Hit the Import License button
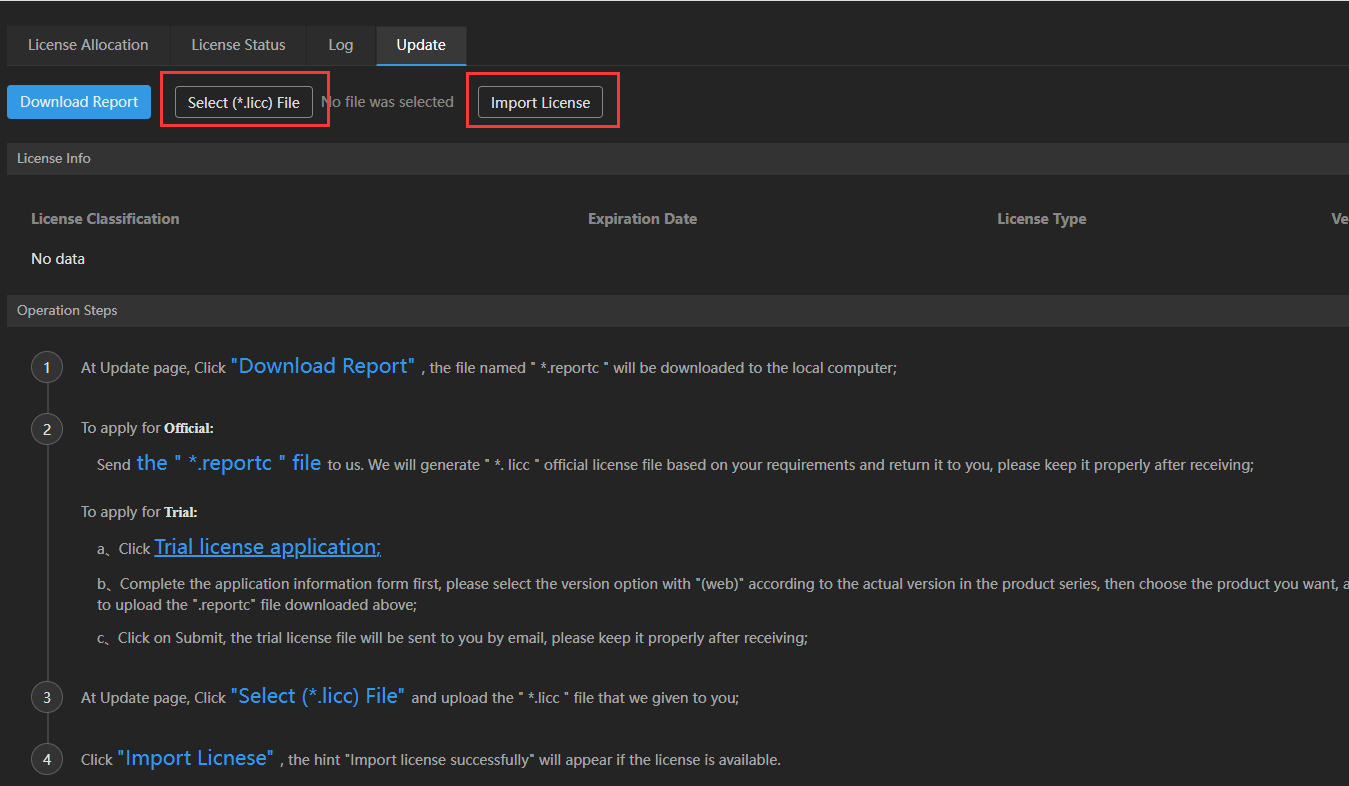Screen dimensions: 1349x786 point(540,102)
